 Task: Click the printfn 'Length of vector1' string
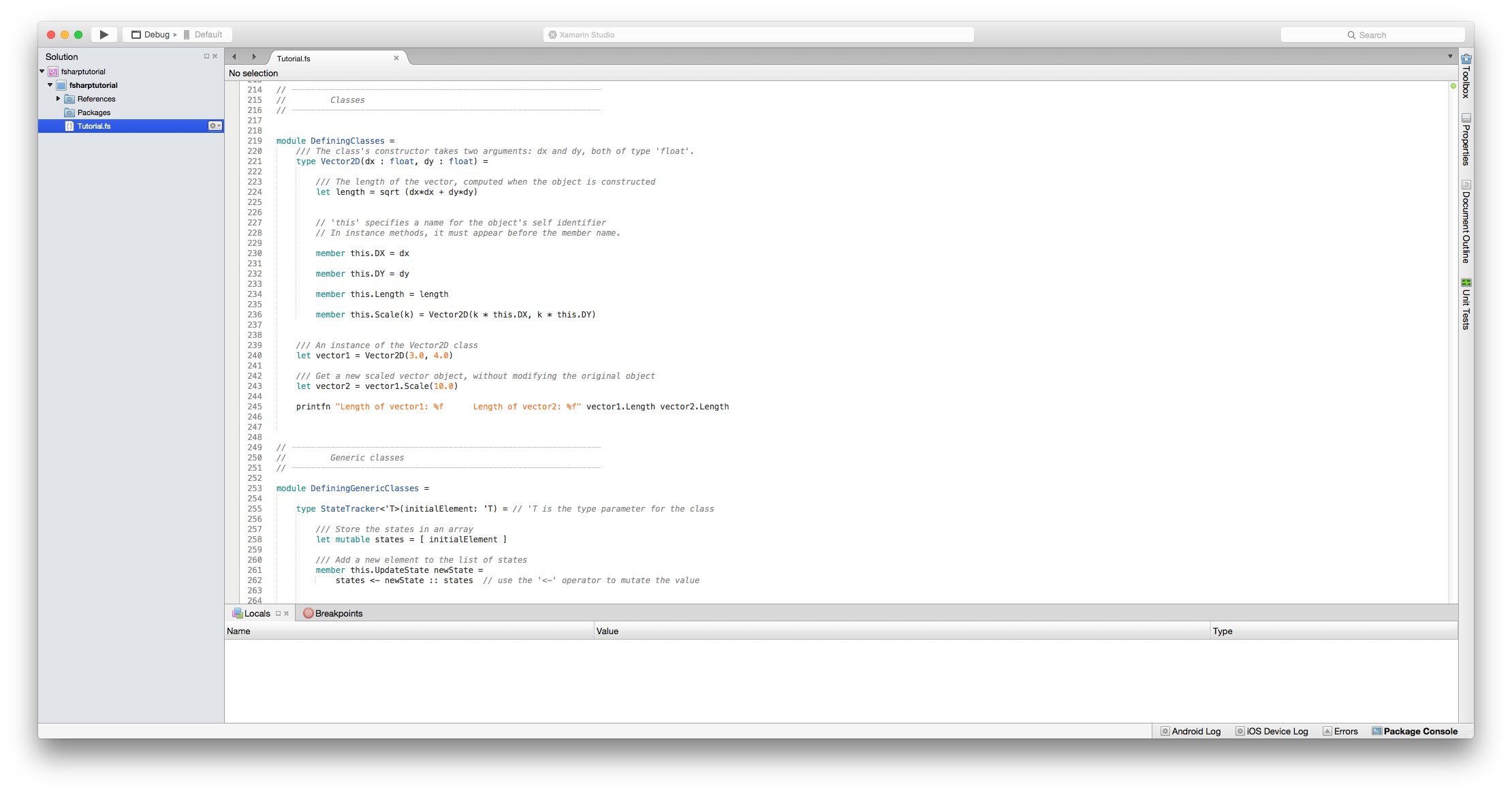(x=458, y=407)
